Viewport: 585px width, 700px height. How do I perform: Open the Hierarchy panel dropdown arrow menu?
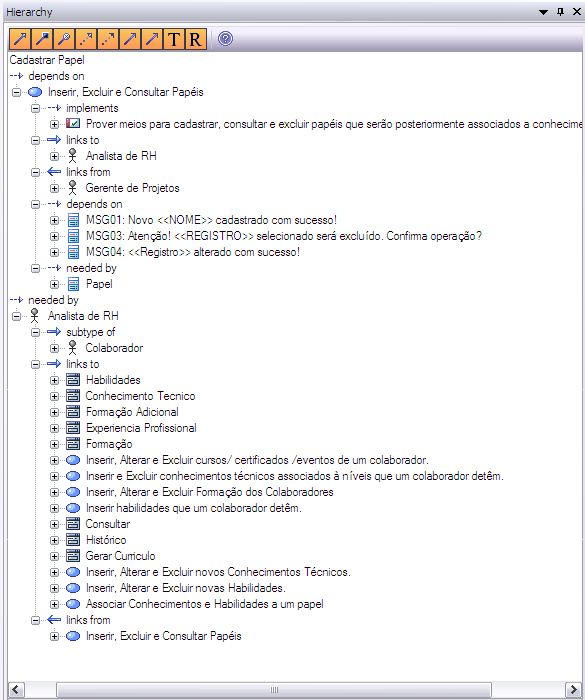(543, 12)
